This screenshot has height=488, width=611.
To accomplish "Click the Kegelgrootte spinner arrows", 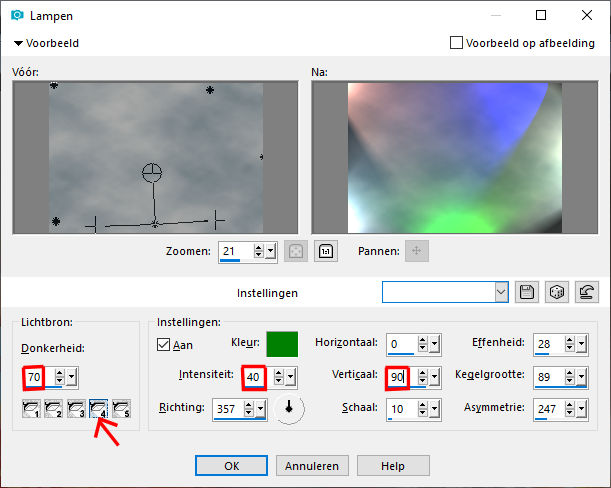I will click(569, 377).
